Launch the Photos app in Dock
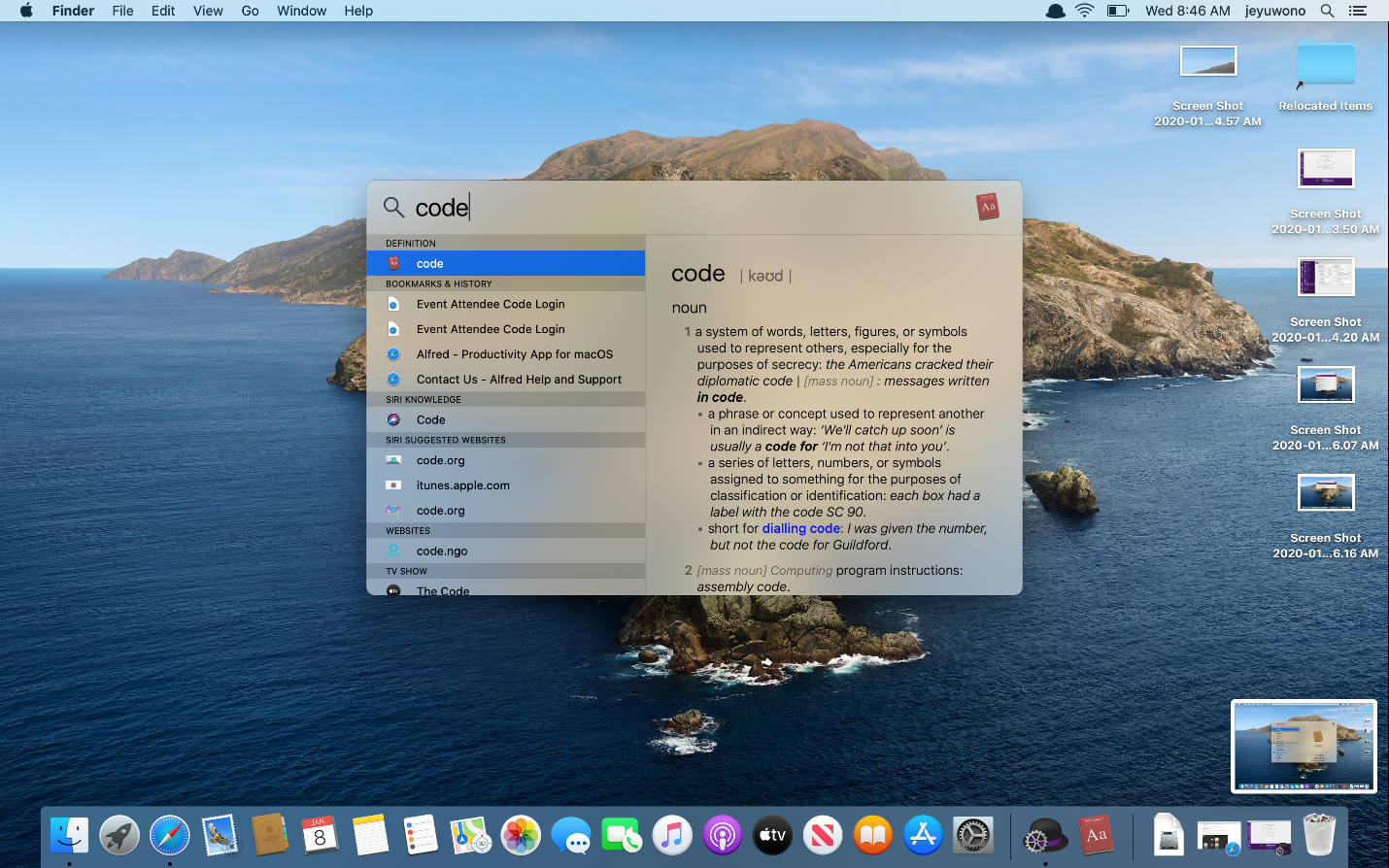This screenshot has width=1389, height=868. 521,835
